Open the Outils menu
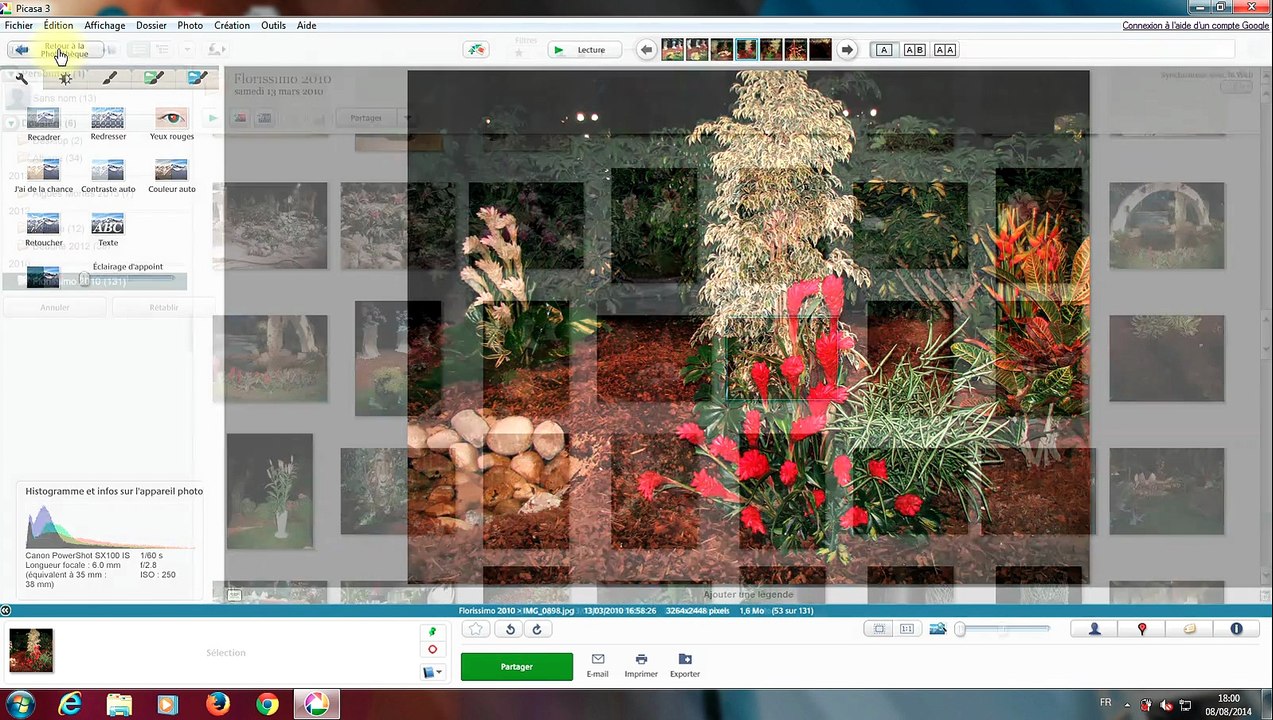The width and height of the screenshot is (1273, 720). [x=273, y=25]
